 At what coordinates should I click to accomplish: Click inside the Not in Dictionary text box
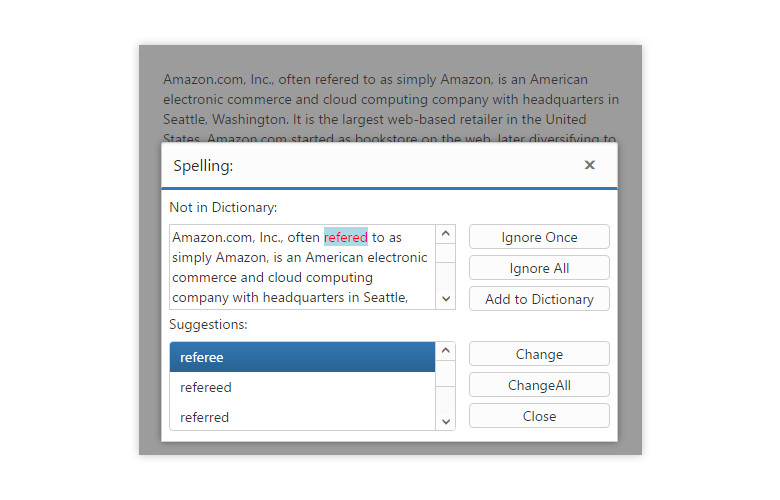pyautogui.click(x=300, y=277)
